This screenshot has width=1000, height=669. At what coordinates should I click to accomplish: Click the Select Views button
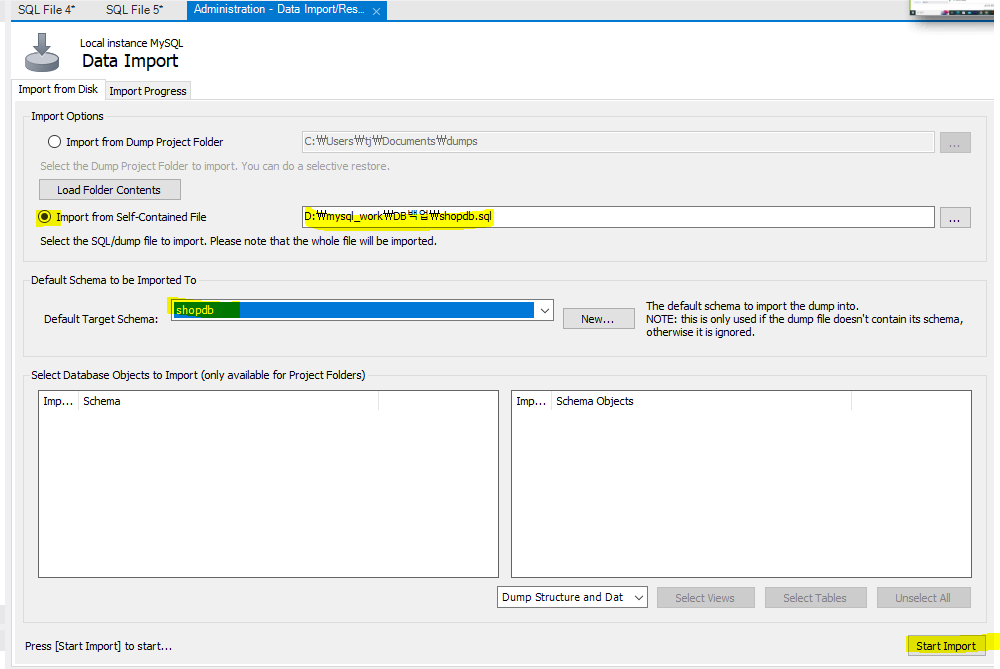(x=705, y=598)
